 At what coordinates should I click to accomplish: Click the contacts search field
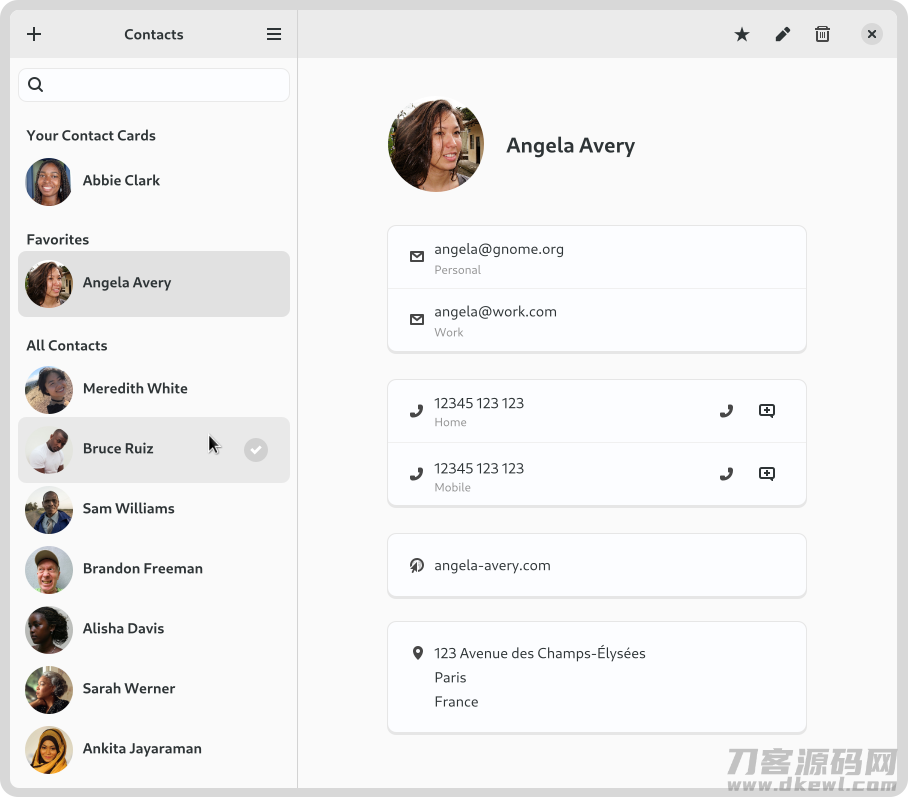point(154,85)
